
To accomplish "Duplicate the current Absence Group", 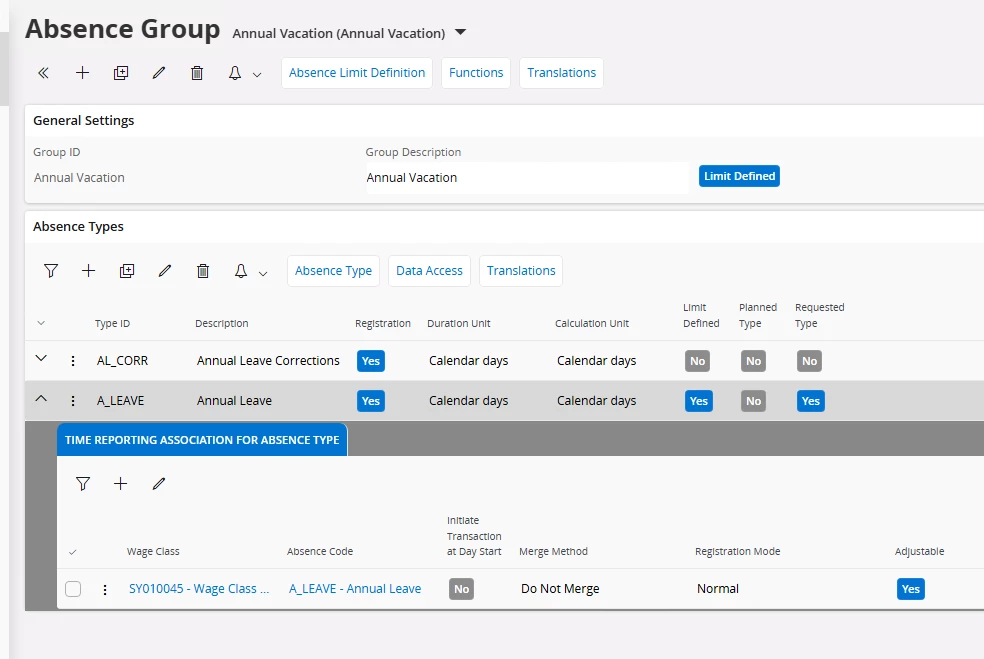I will click(121, 73).
